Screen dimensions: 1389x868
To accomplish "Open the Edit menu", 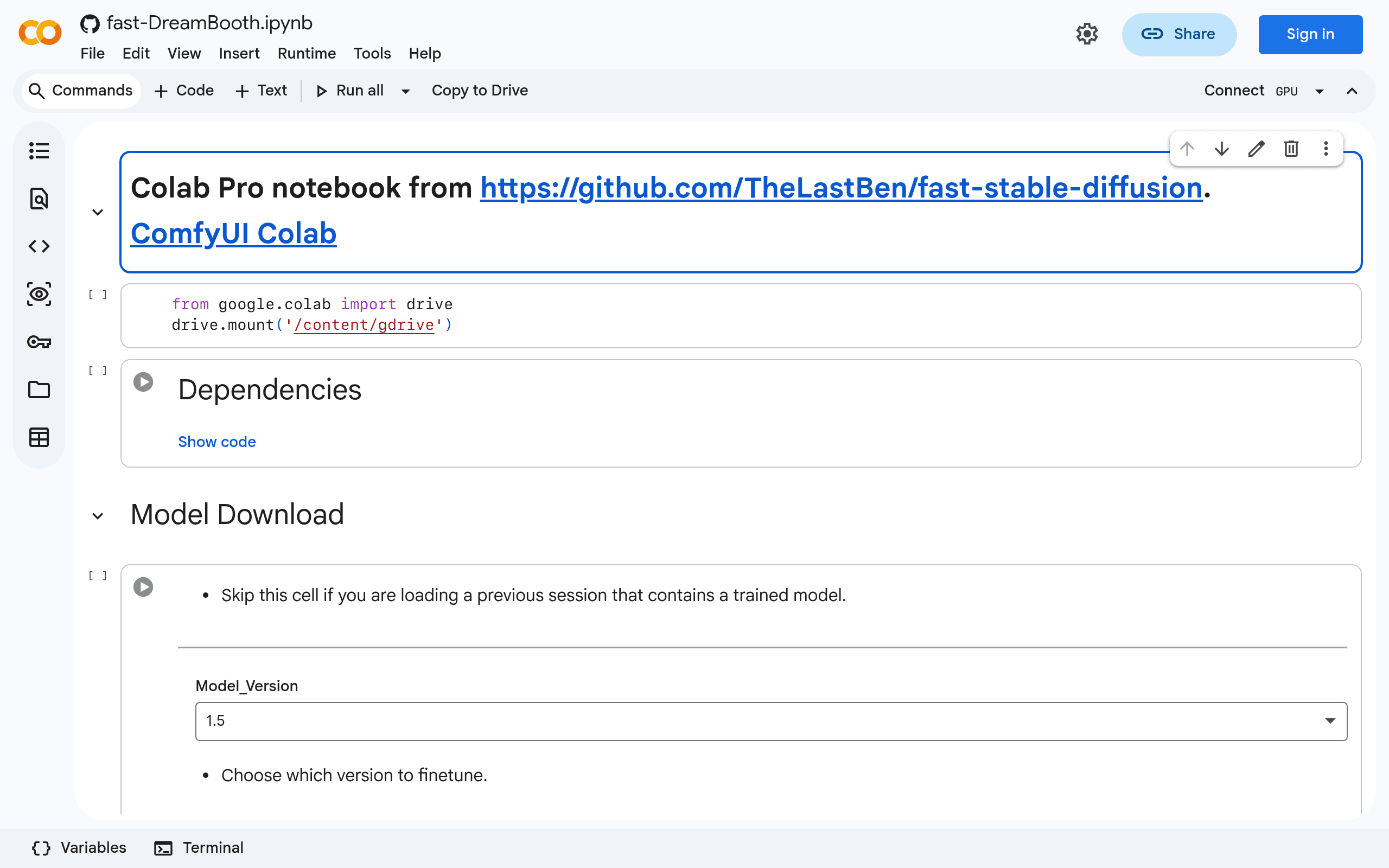I will pos(136,53).
